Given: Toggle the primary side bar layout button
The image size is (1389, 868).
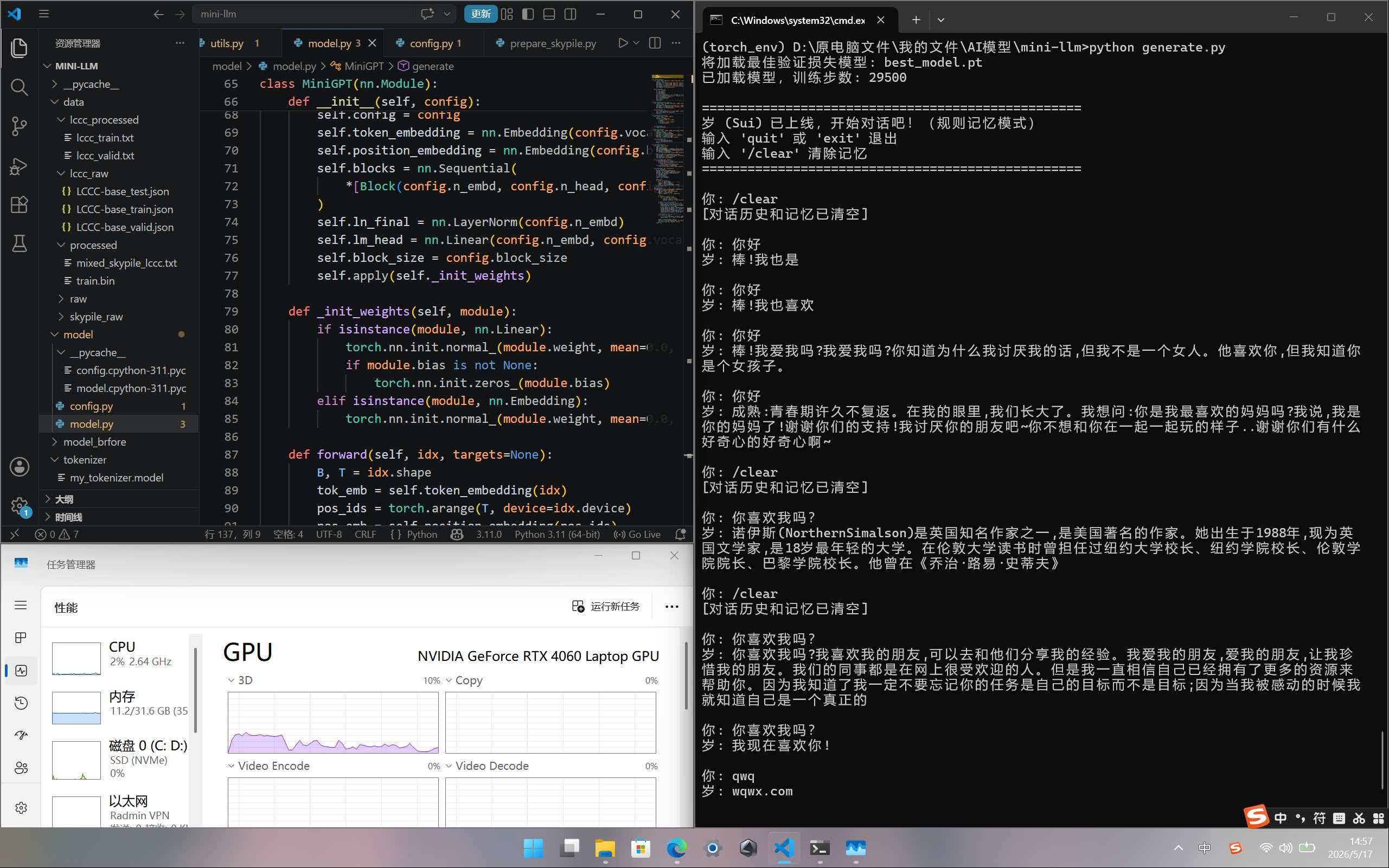Looking at the screenshot, I should (x=528, y=14).
